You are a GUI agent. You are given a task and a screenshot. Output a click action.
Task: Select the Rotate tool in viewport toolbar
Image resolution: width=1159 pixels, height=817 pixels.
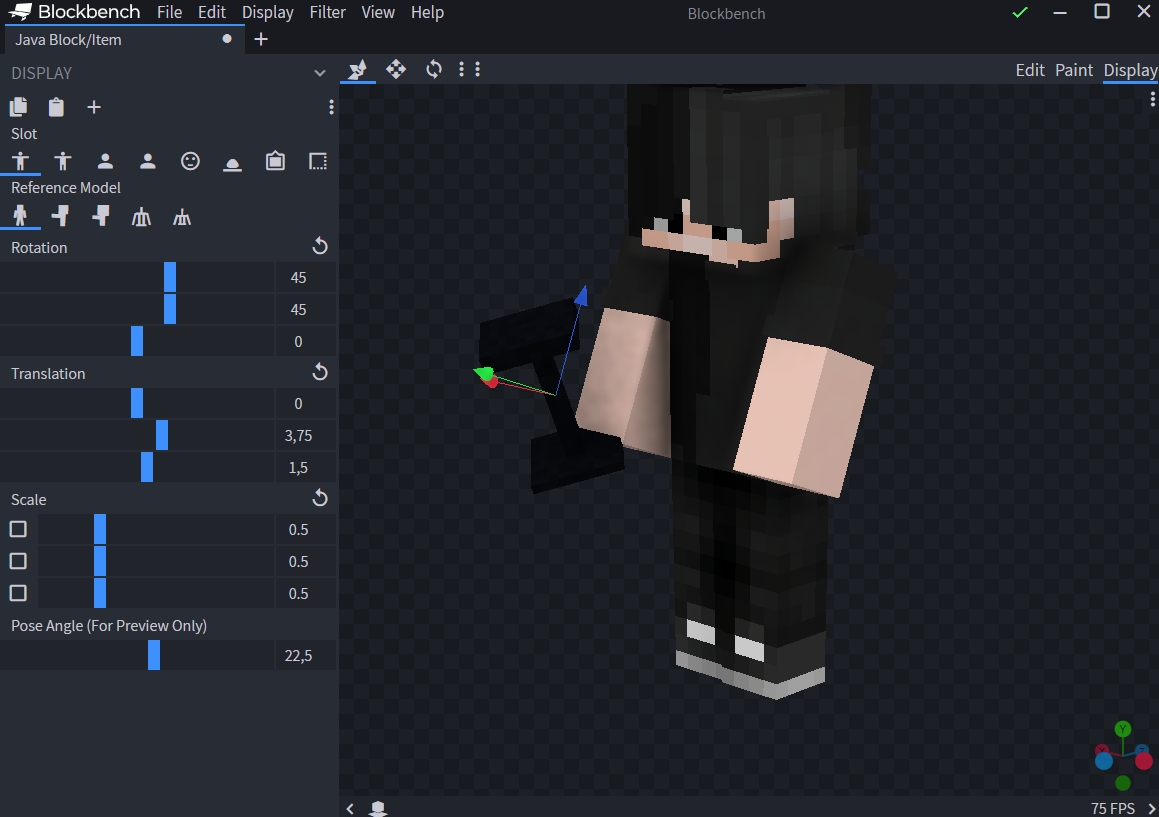coord(434,69)
